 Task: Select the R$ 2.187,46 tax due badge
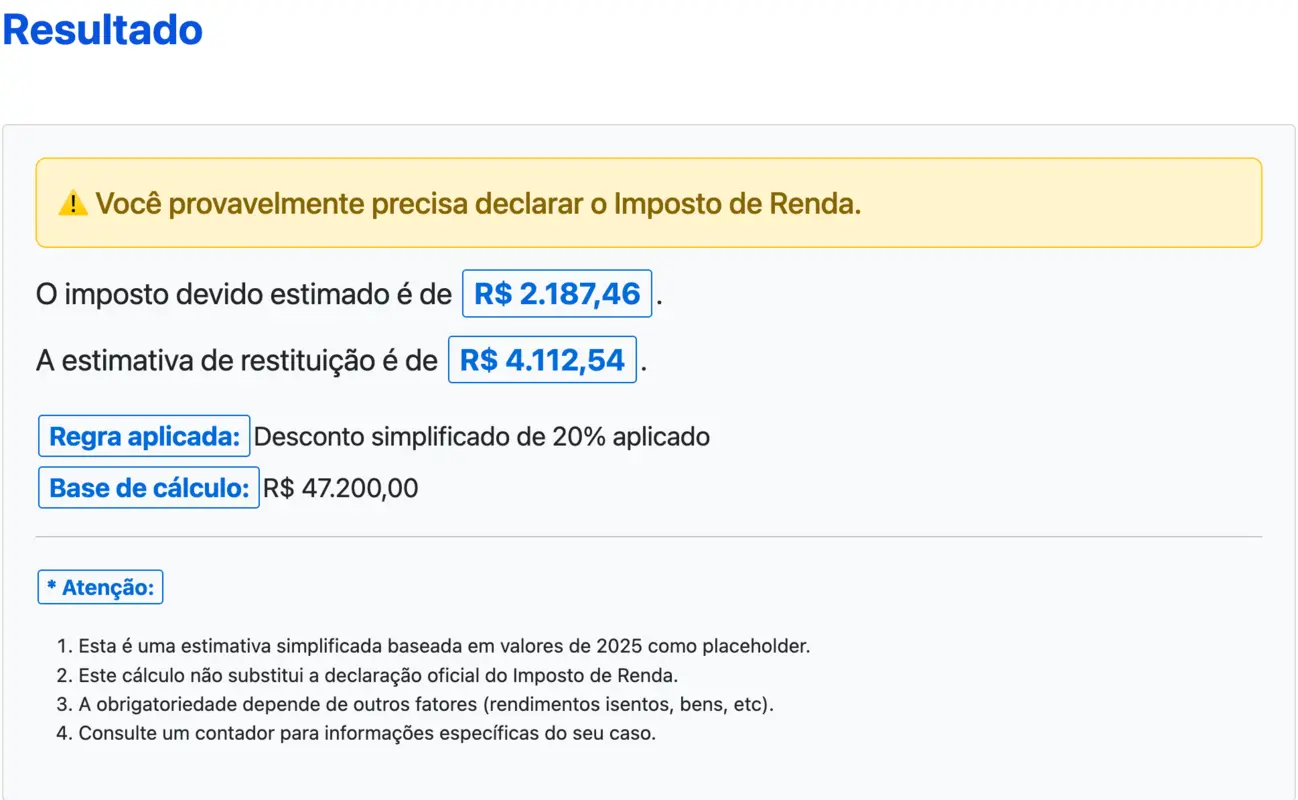tap(556, 294)
